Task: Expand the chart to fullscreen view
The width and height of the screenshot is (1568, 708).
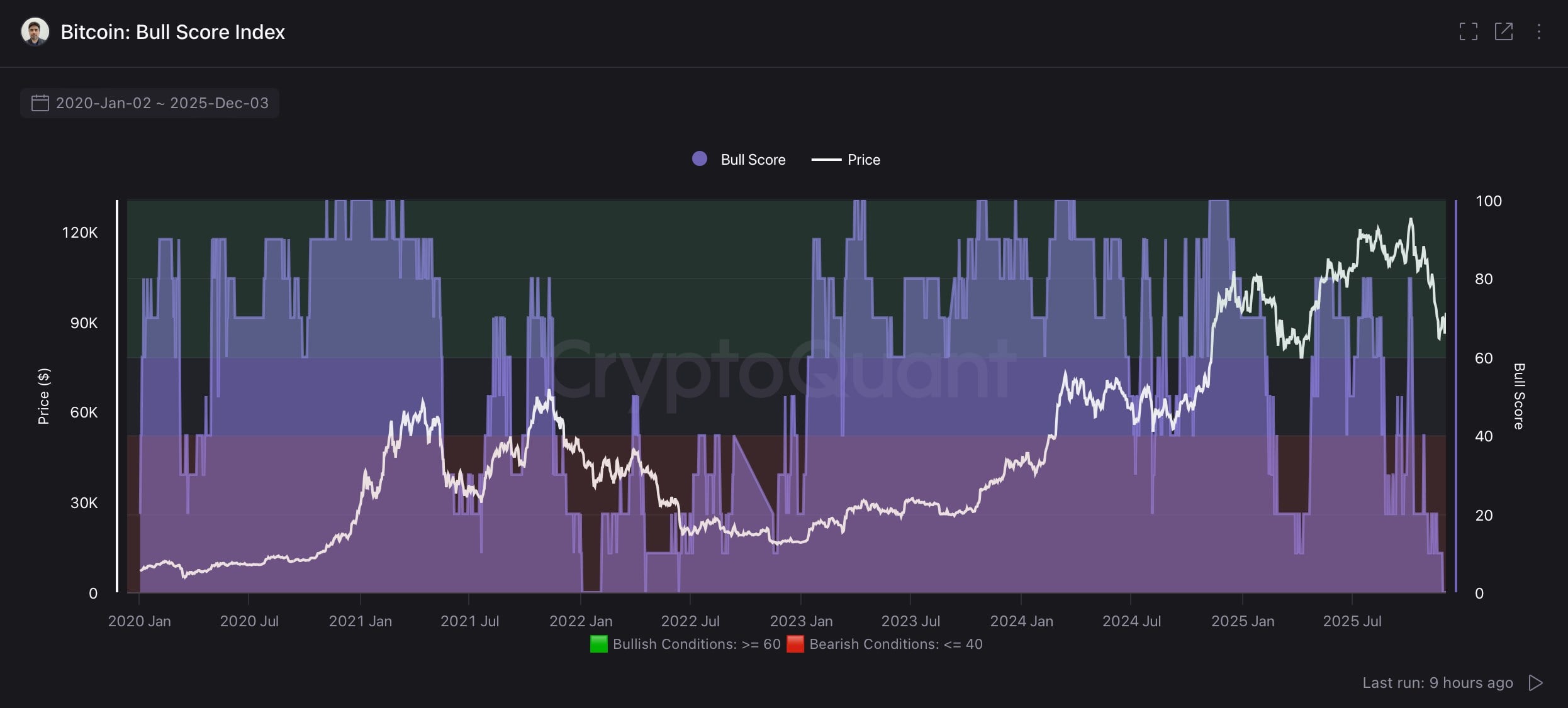Action: tap(1469, 31)
